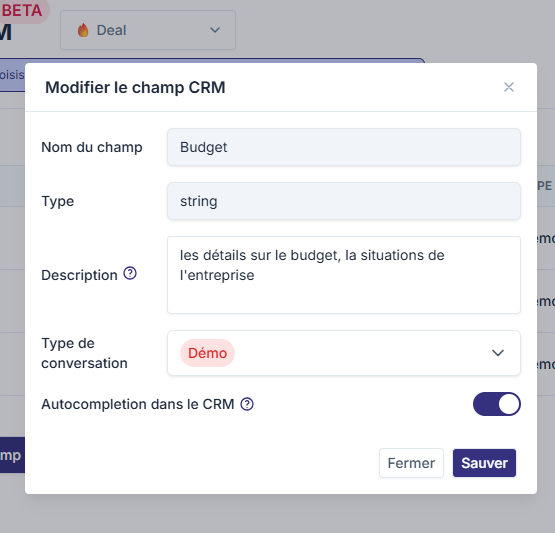
Task: Click the Type string field
Action: pos(344,201)
